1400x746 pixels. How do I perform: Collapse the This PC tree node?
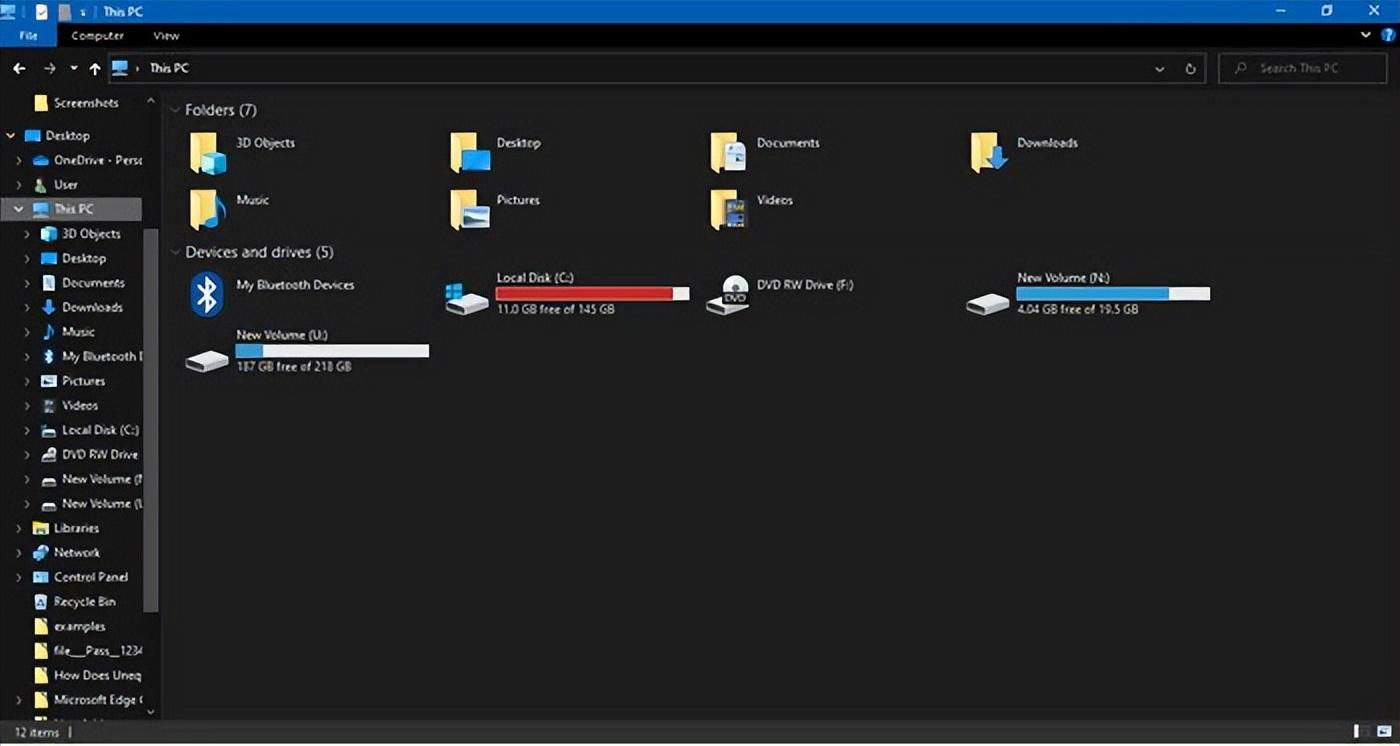pos(19,209)
